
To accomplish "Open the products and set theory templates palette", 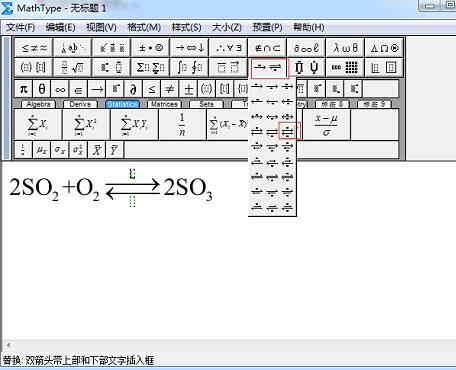I will [x=306, y=68].
